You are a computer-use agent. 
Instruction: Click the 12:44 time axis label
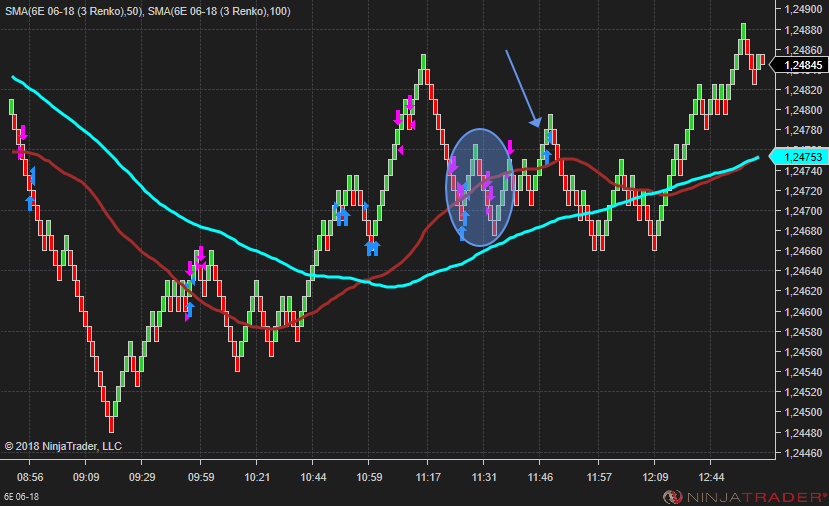[x=713, y=477]
